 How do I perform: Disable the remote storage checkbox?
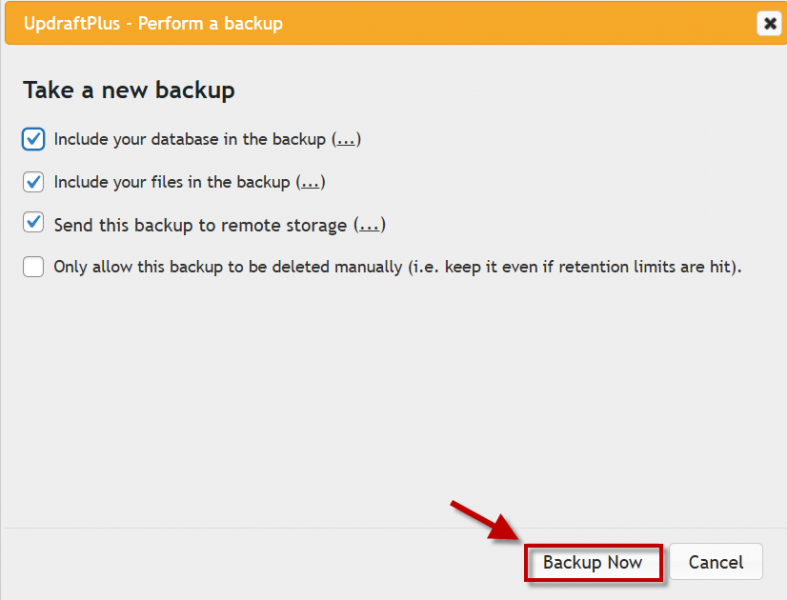[x=33, y=224]
